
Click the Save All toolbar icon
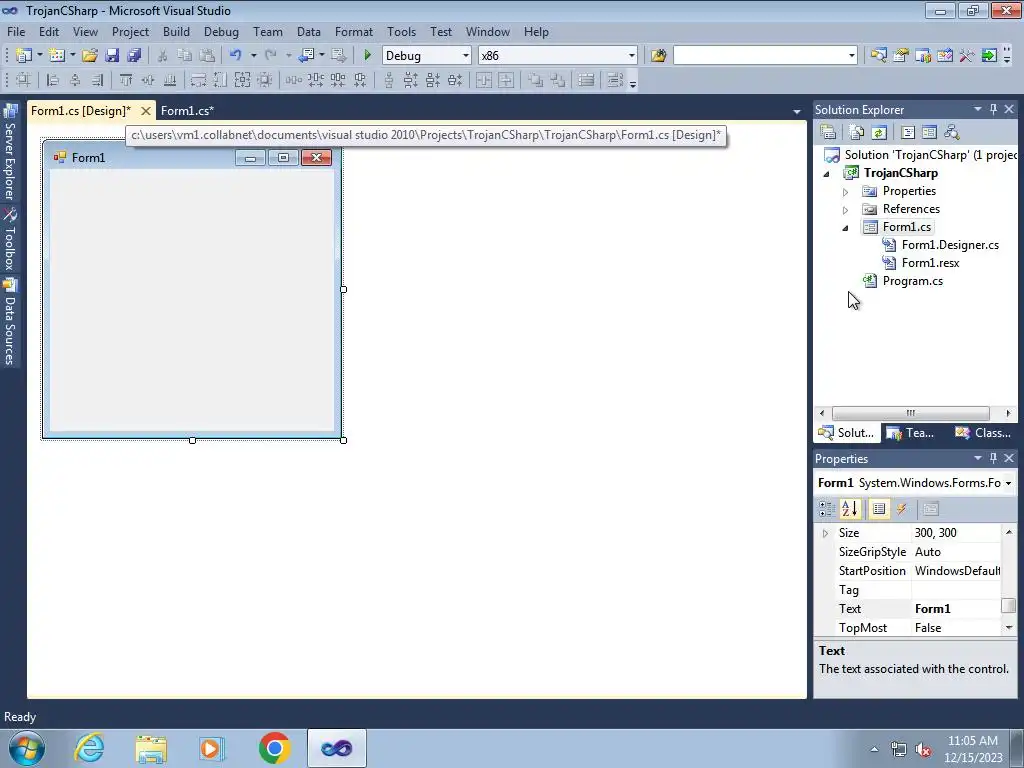pos(134,56)
